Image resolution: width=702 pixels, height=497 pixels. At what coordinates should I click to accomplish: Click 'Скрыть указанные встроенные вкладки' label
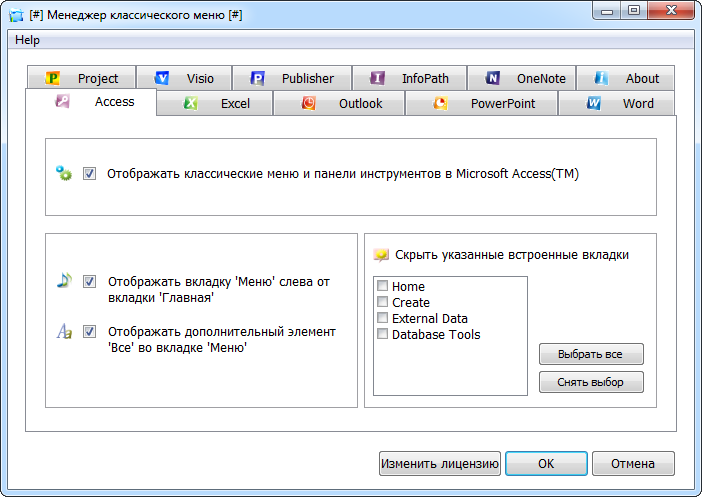512,255
